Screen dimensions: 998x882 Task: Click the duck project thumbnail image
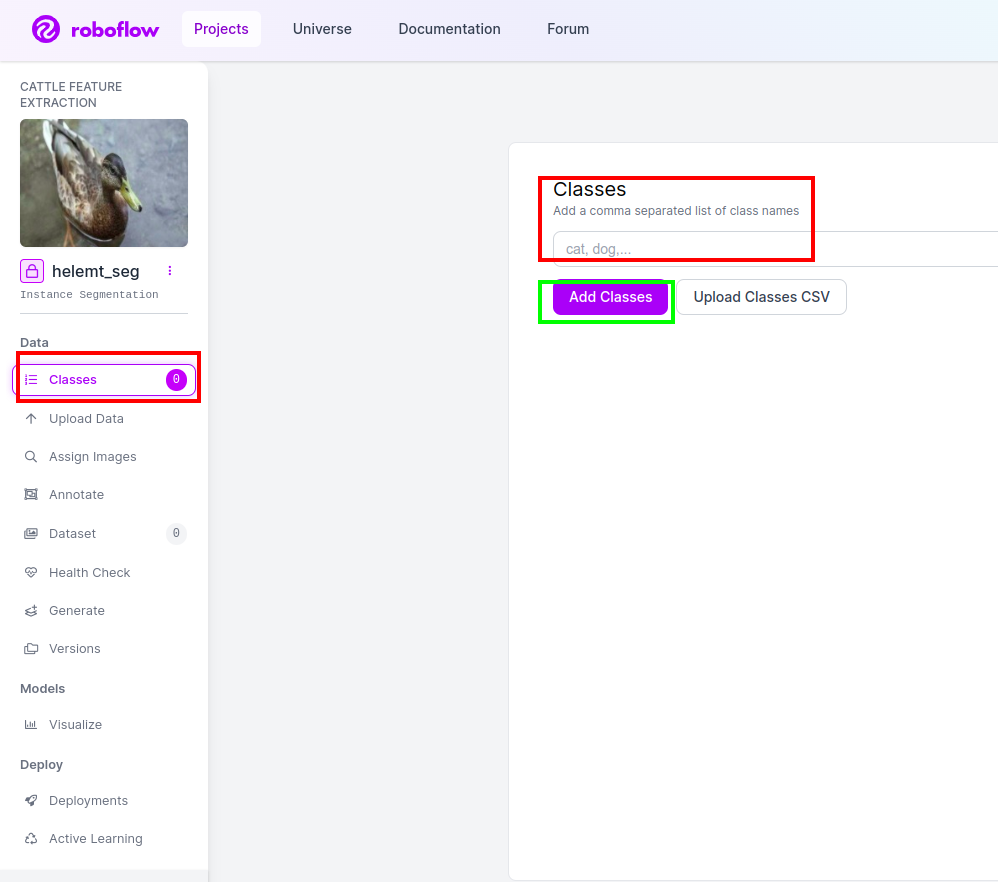tap(104, 183)
